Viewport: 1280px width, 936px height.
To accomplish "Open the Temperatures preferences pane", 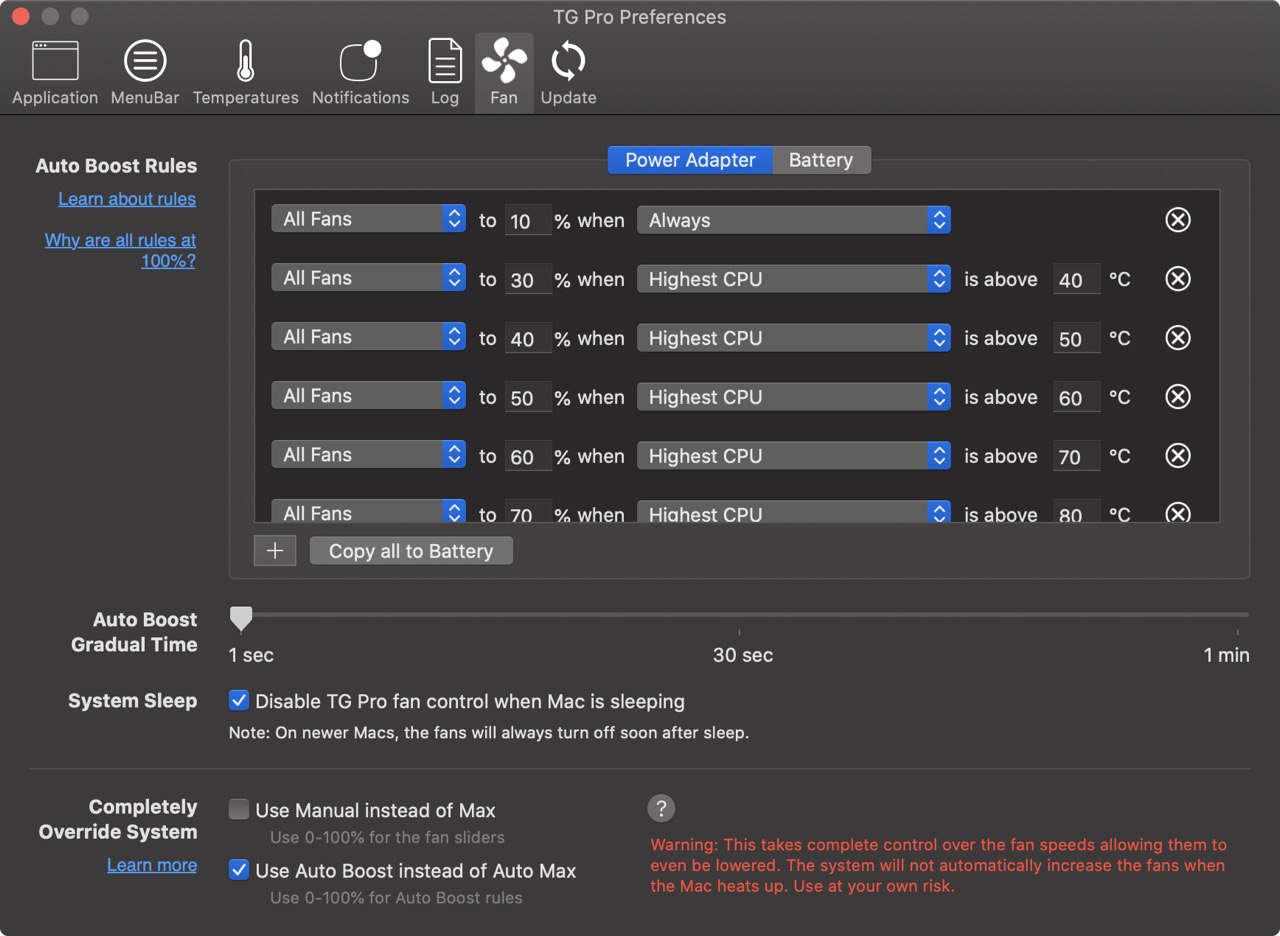I will tap(245, 72).
